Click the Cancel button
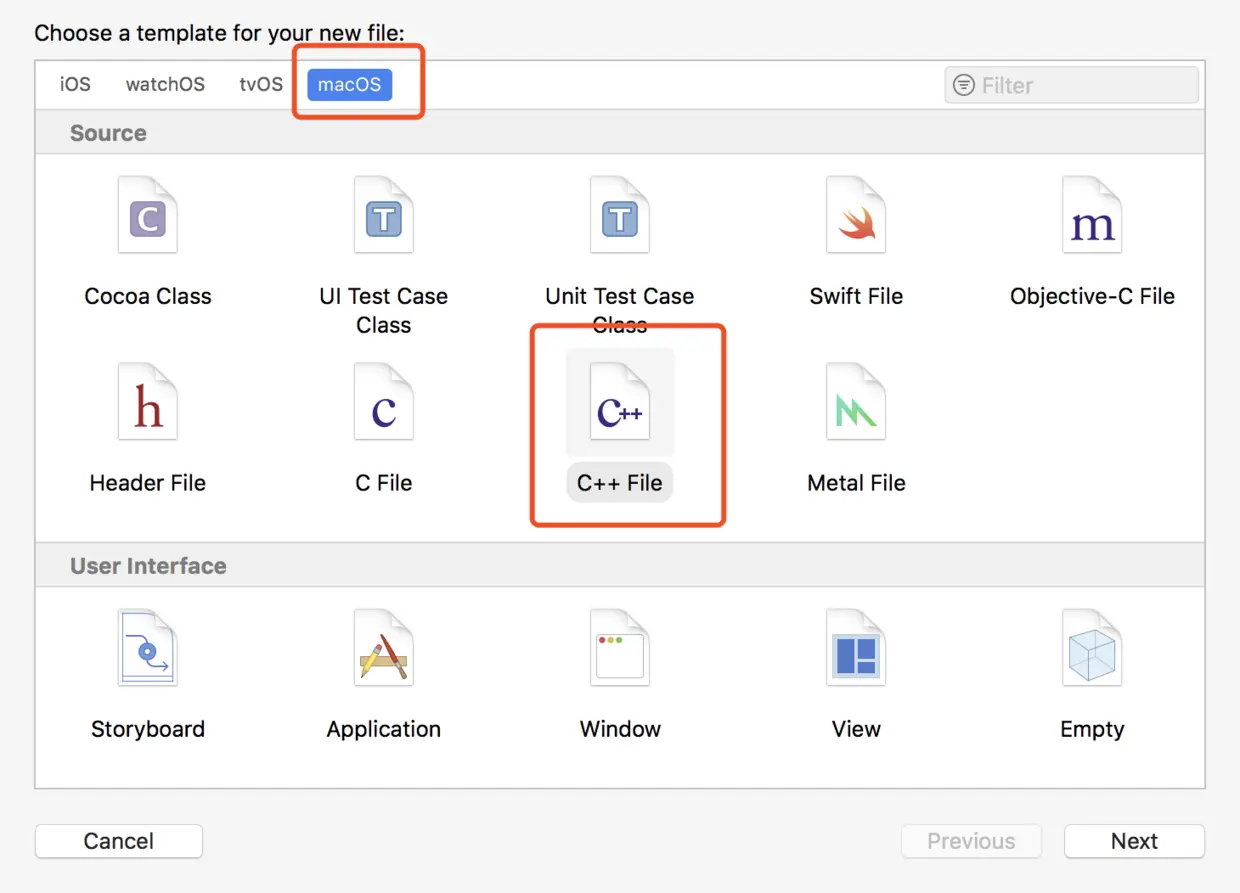The width and height of the screenshot is (1240, 893). pos(119,841)
